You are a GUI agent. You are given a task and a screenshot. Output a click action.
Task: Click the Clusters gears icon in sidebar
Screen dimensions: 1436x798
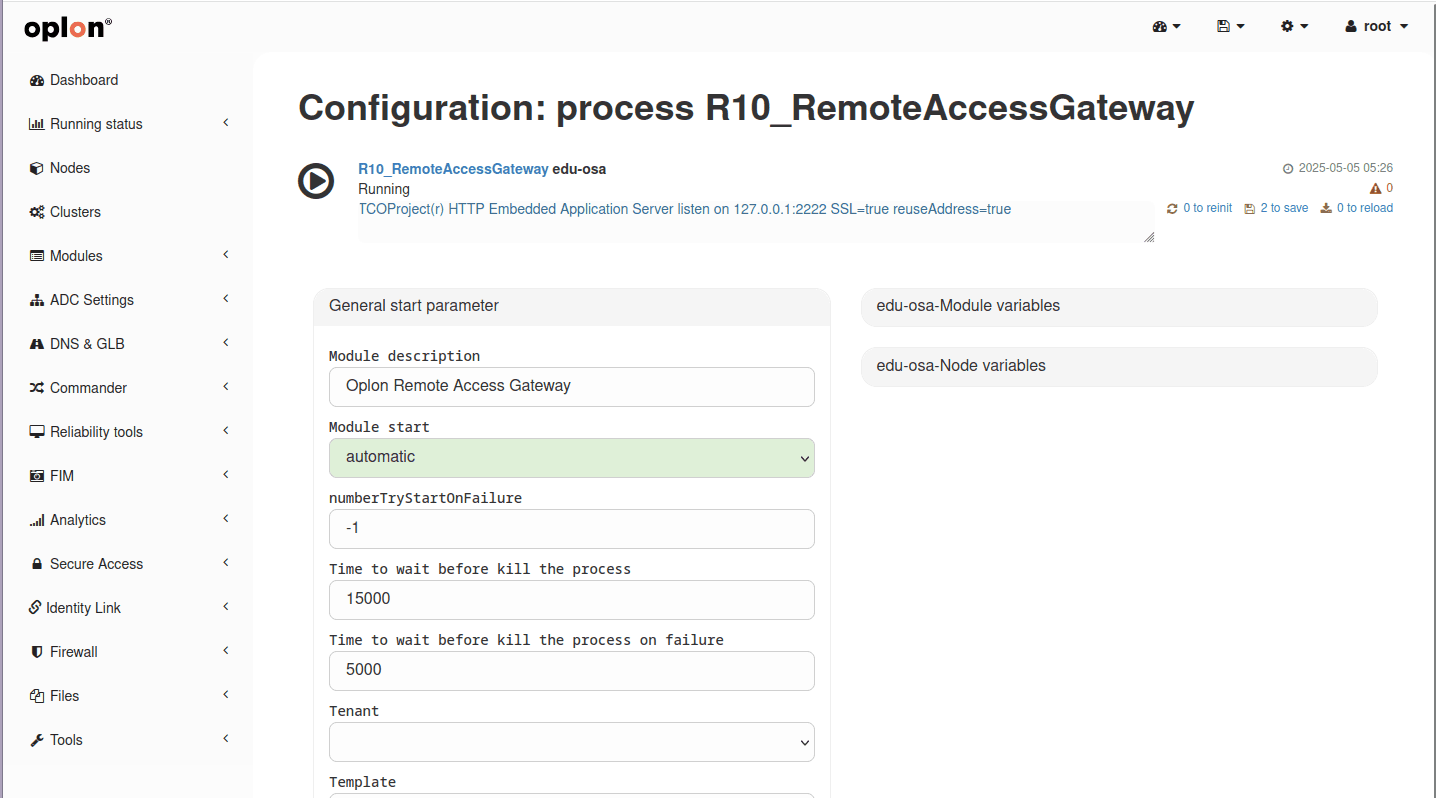pos(37,212)
